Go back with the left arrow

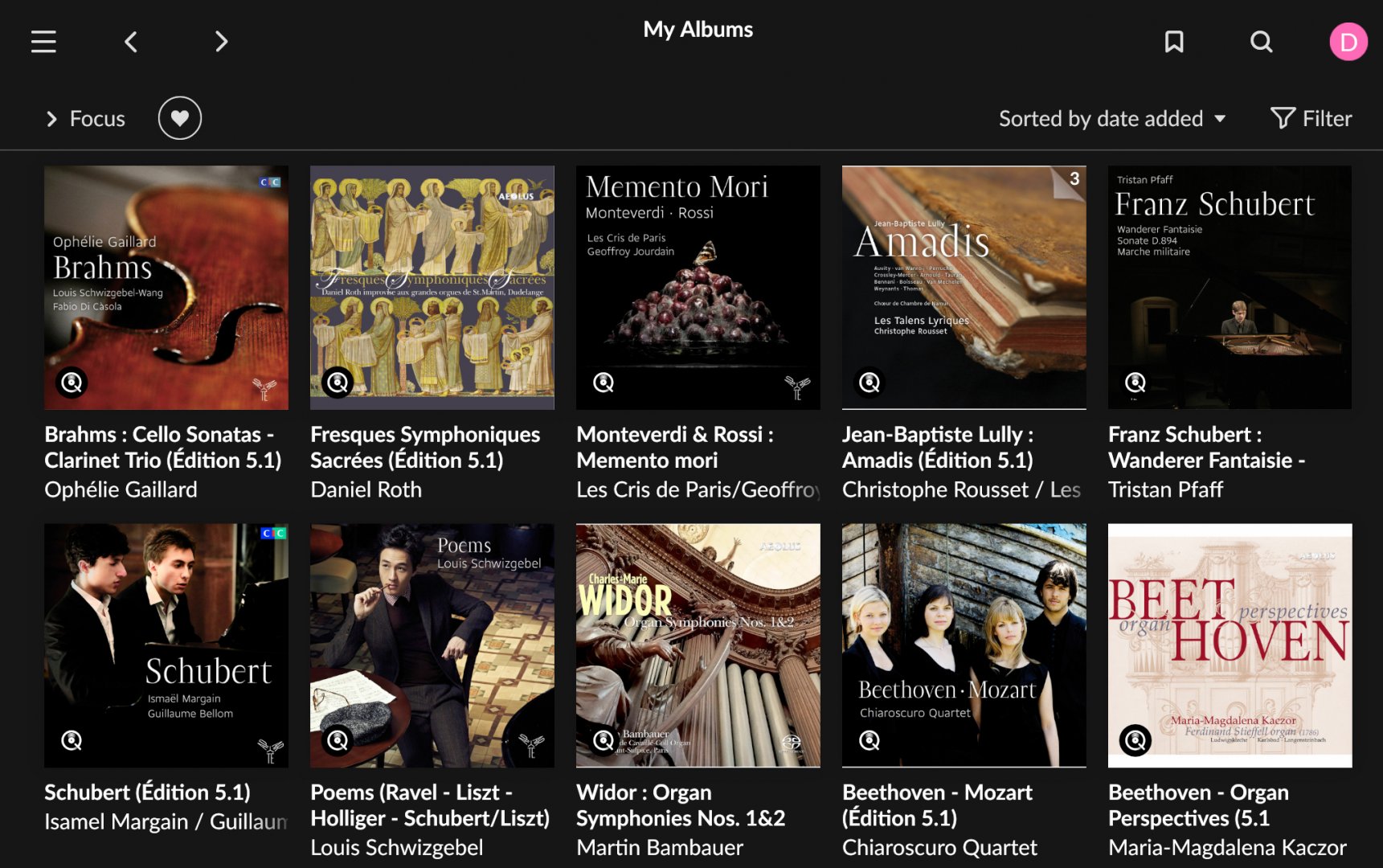click(x=131, y=42)
